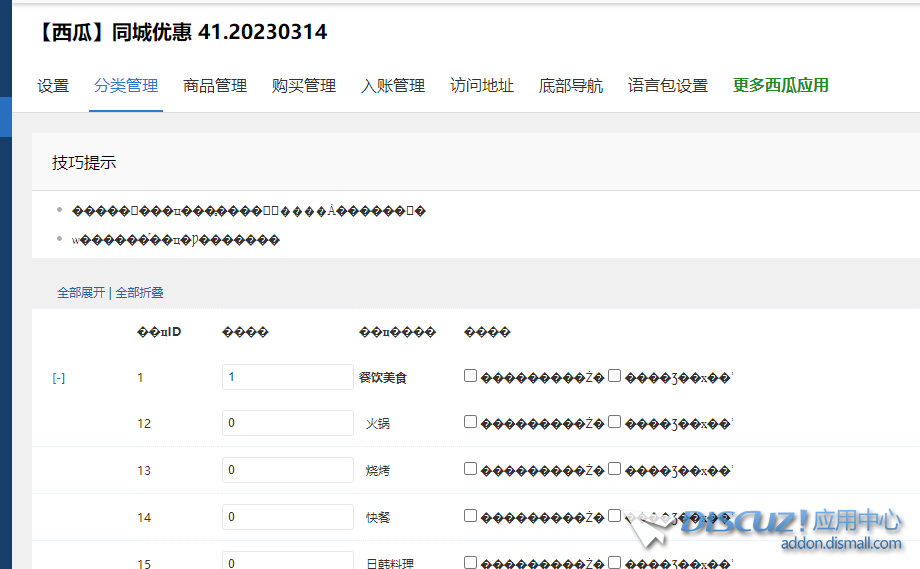920x569 pixels.
Task: Open the 购买管理 tab
Action: [x=304, y=86]
